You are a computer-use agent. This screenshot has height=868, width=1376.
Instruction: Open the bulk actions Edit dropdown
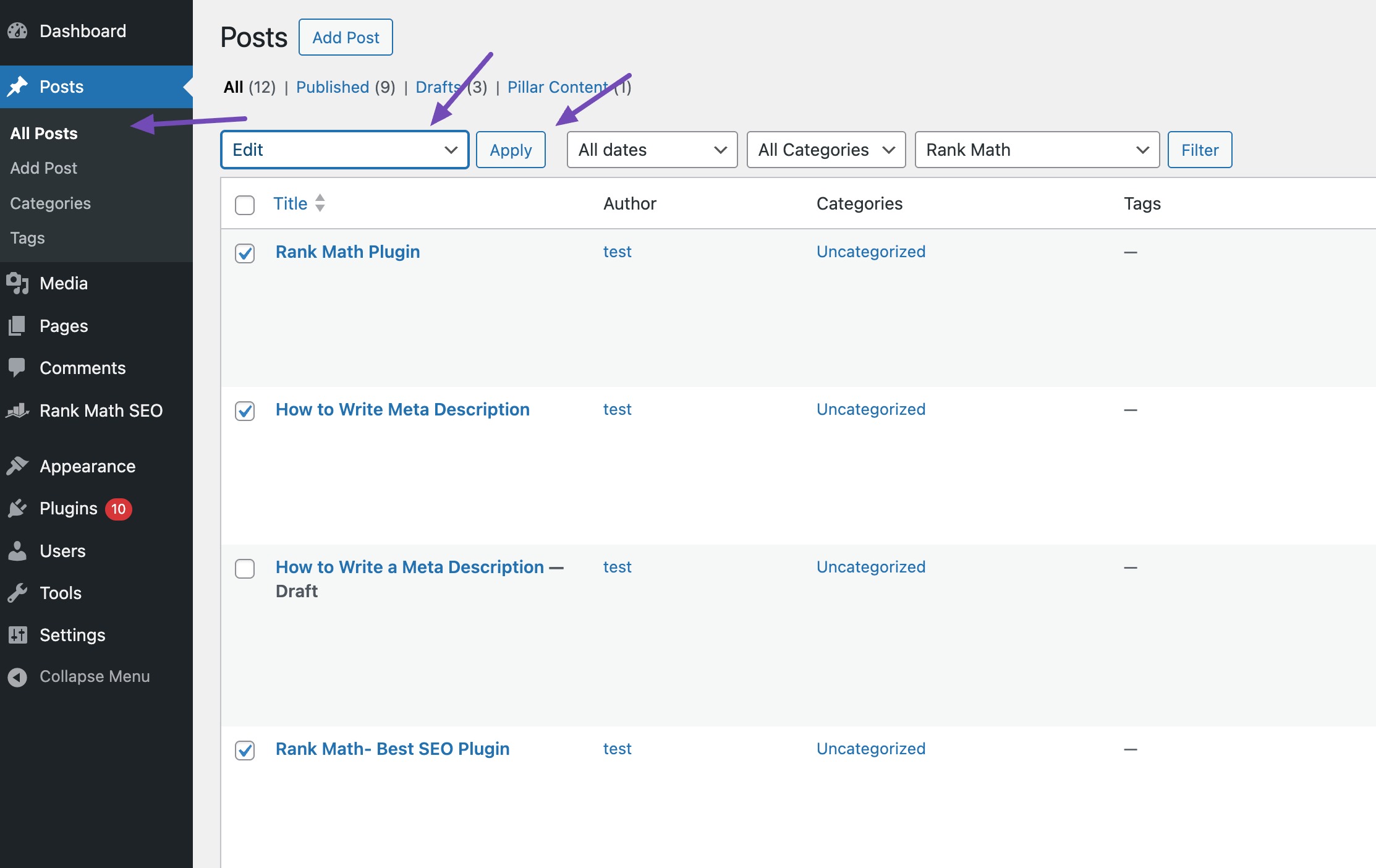(x=345, y=150)
